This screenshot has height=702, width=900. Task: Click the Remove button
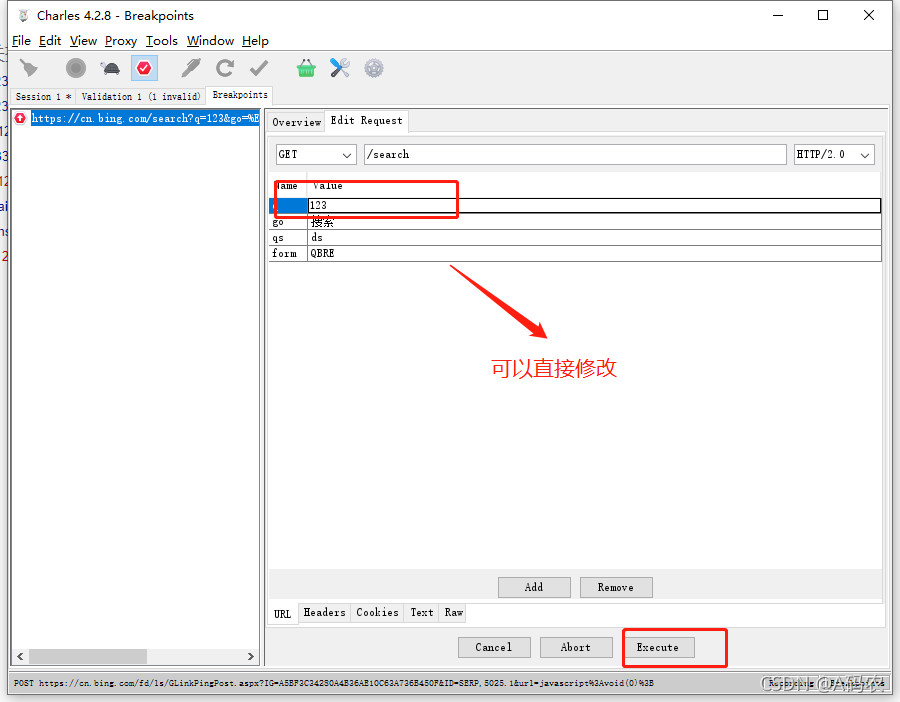(x=615, y=587)
